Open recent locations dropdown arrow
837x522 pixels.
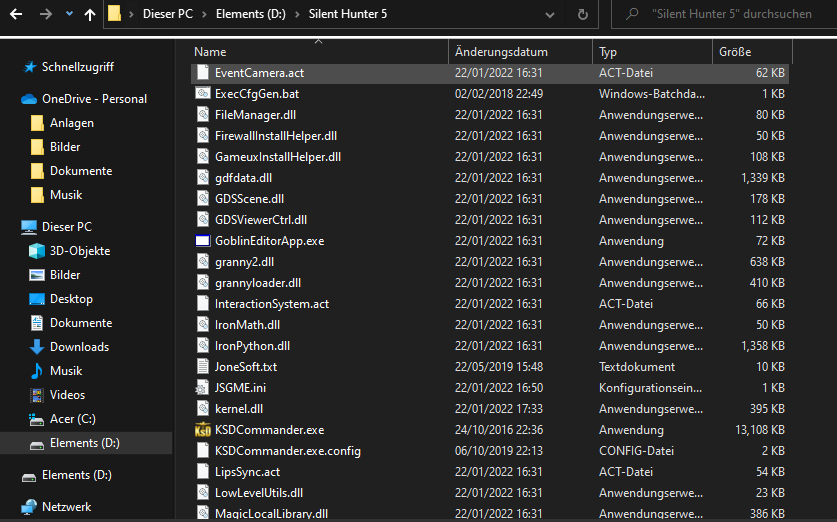point(69,14)
